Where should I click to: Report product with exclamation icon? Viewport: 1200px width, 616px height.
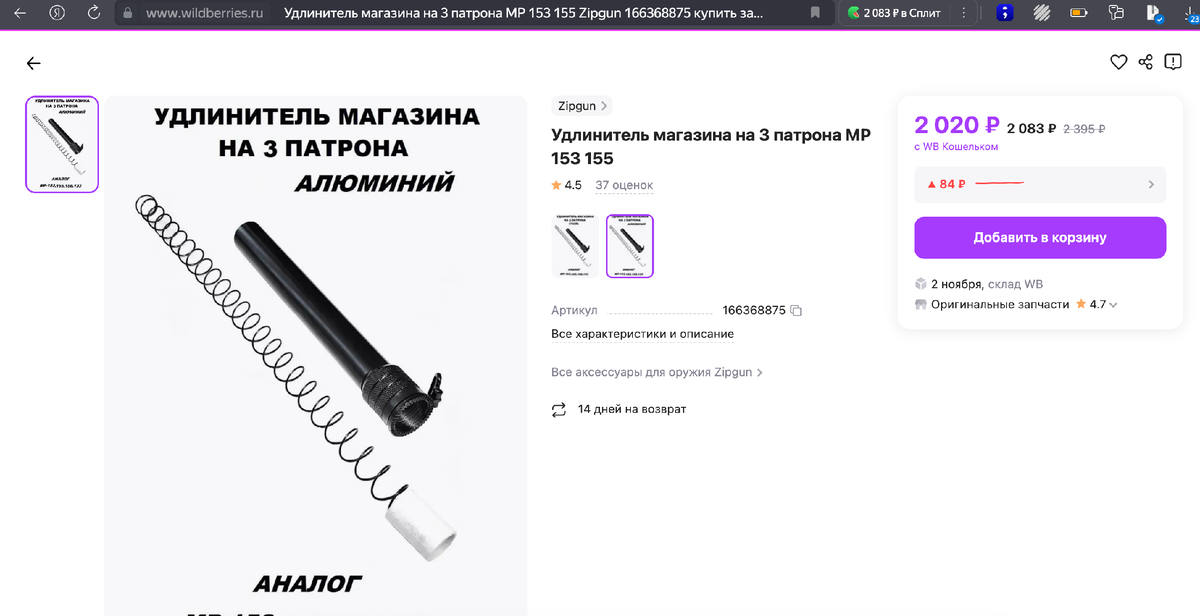[x=1172, y=63]
